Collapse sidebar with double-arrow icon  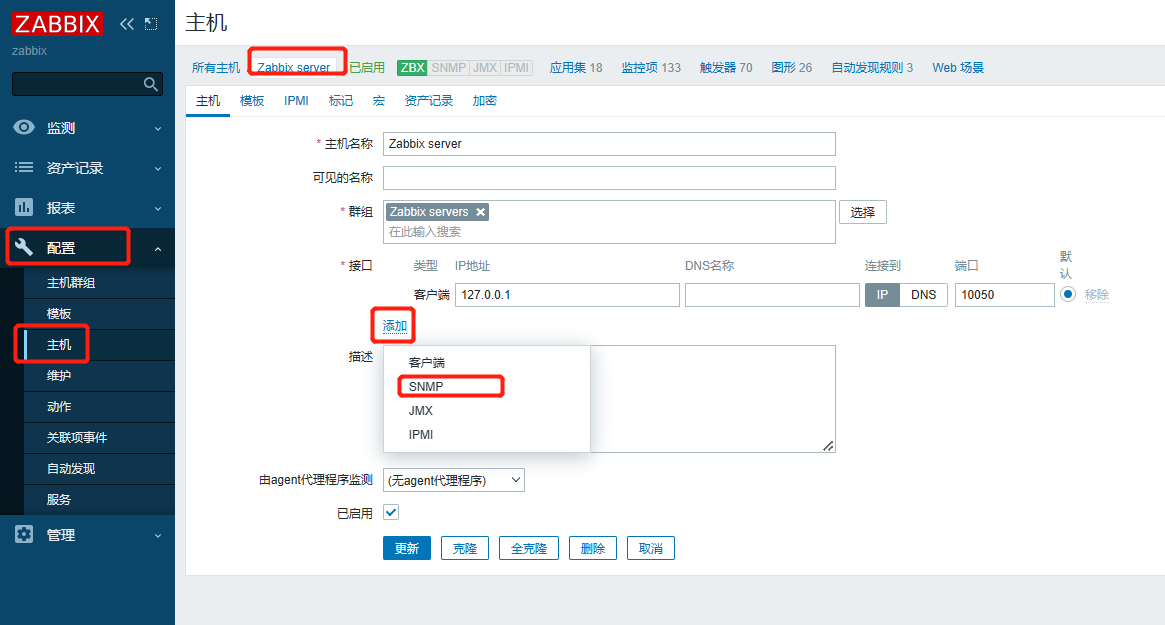(x=126, y=24)
